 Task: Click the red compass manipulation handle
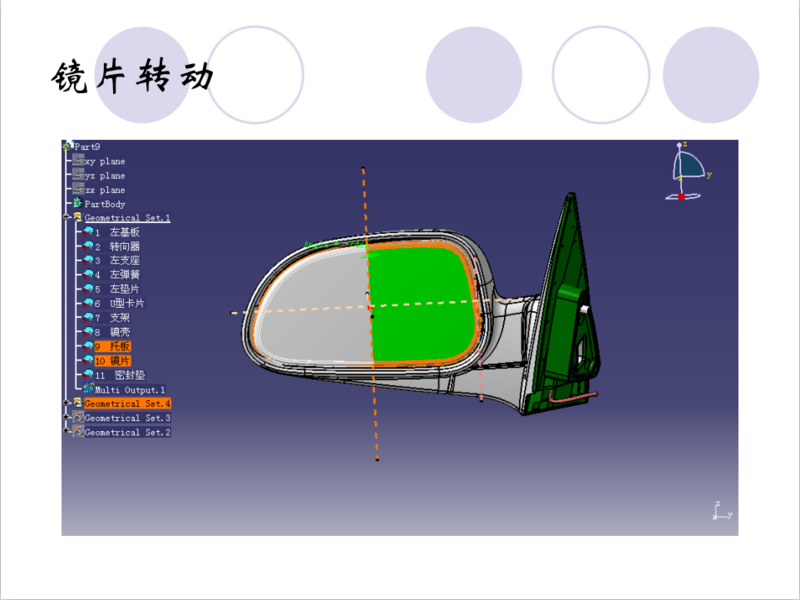(x=682, y=196)
